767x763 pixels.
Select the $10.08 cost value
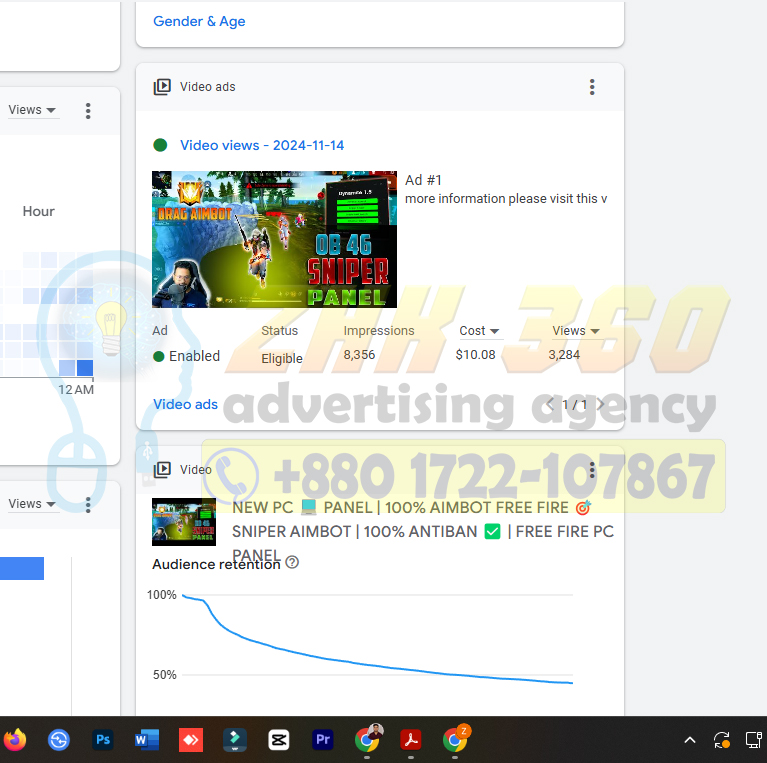[475, 355]
